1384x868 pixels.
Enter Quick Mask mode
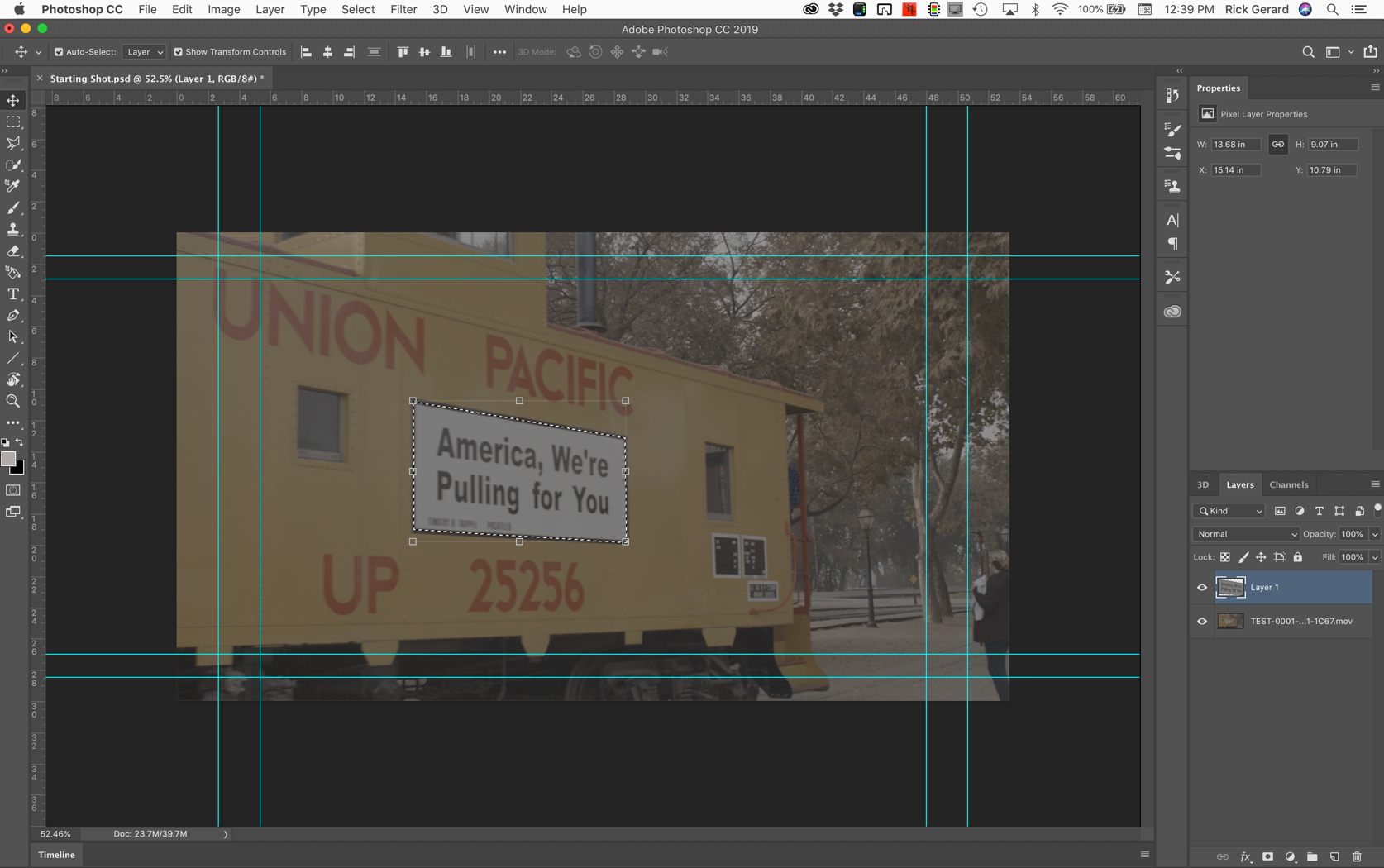click(13, 490)
